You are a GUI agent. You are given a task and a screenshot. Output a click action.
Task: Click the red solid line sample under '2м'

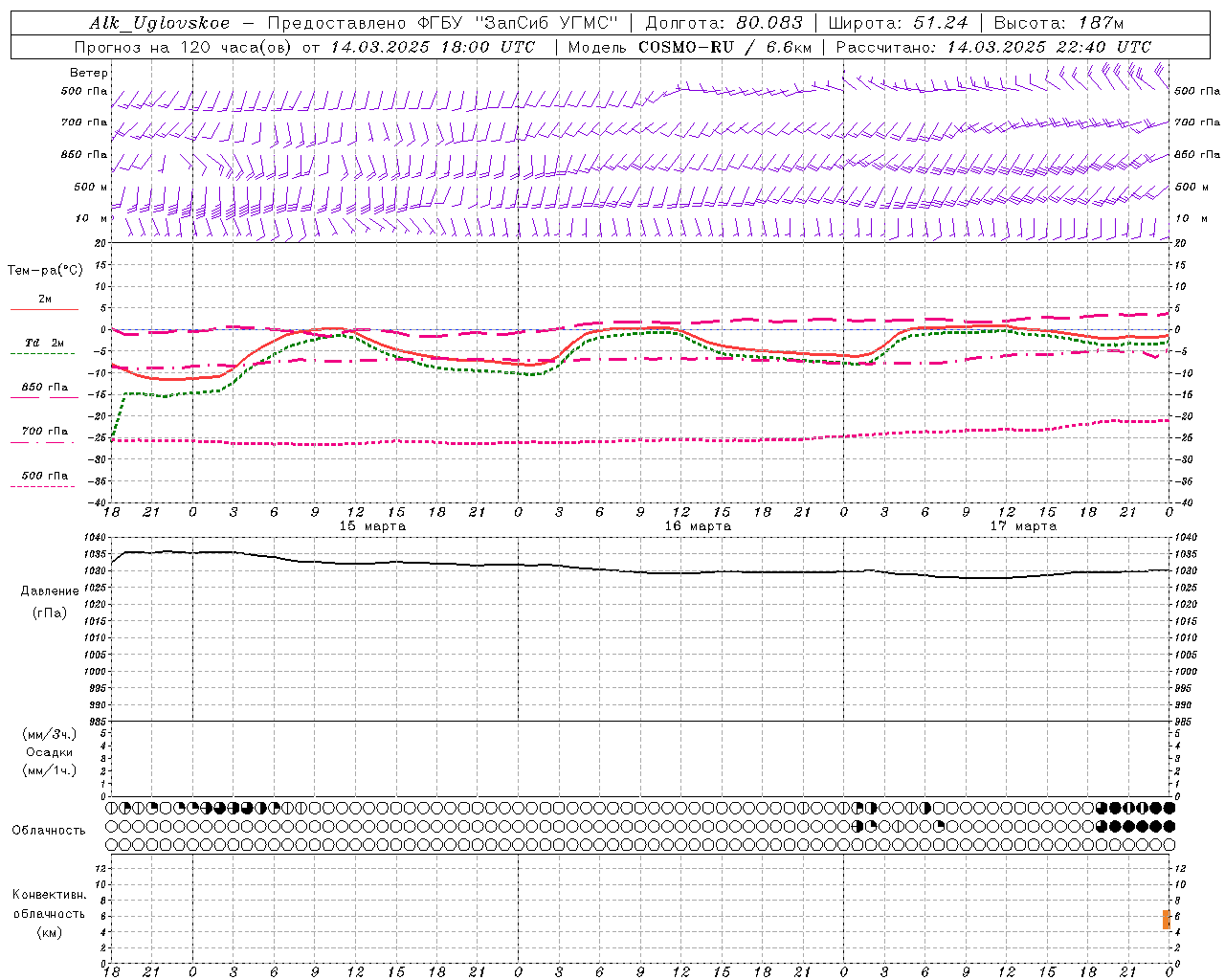(x=44, y=310)
